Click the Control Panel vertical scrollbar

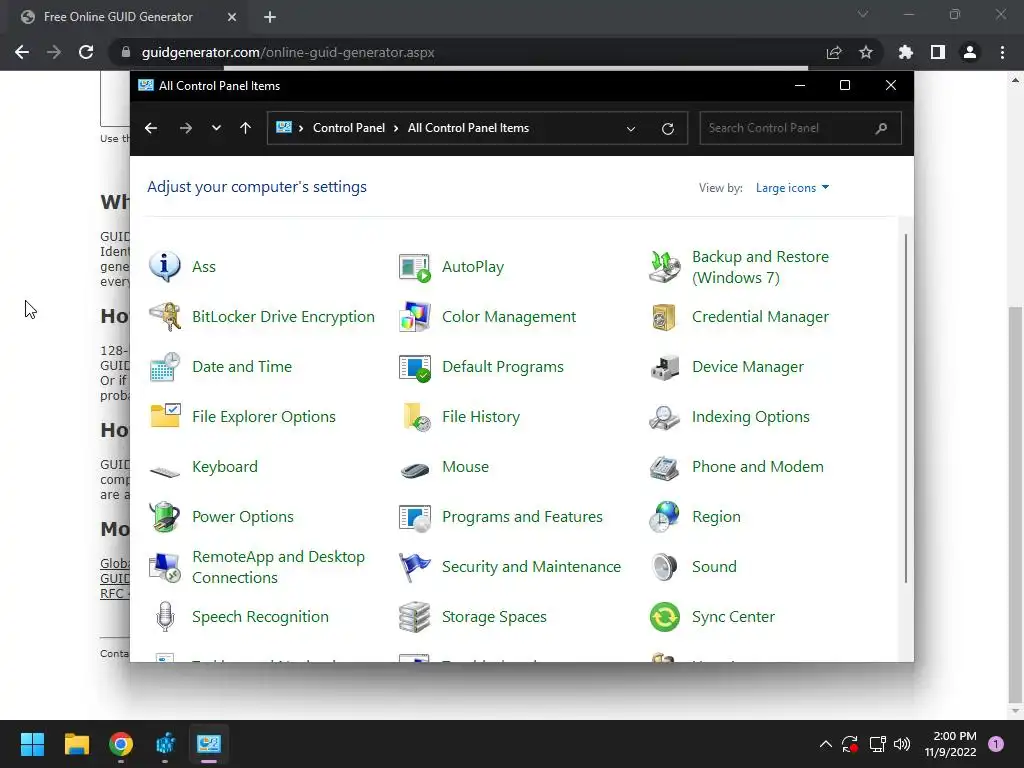point(906,408)
